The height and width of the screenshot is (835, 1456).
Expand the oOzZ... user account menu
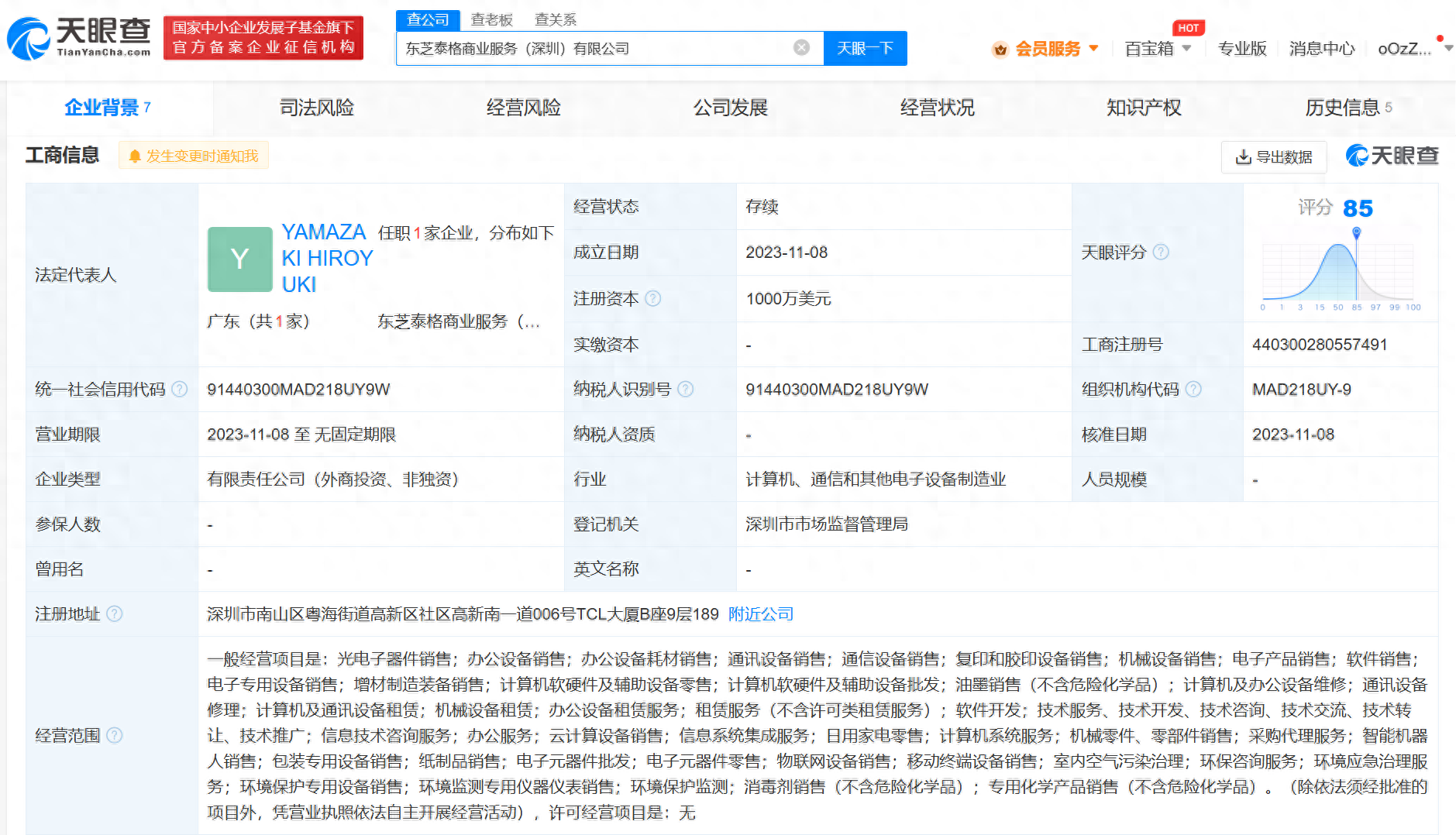pos(1414,49)
